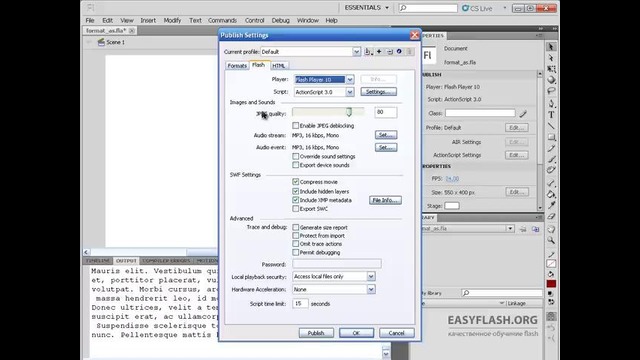Click the red fill color swatch

(551, 284)
